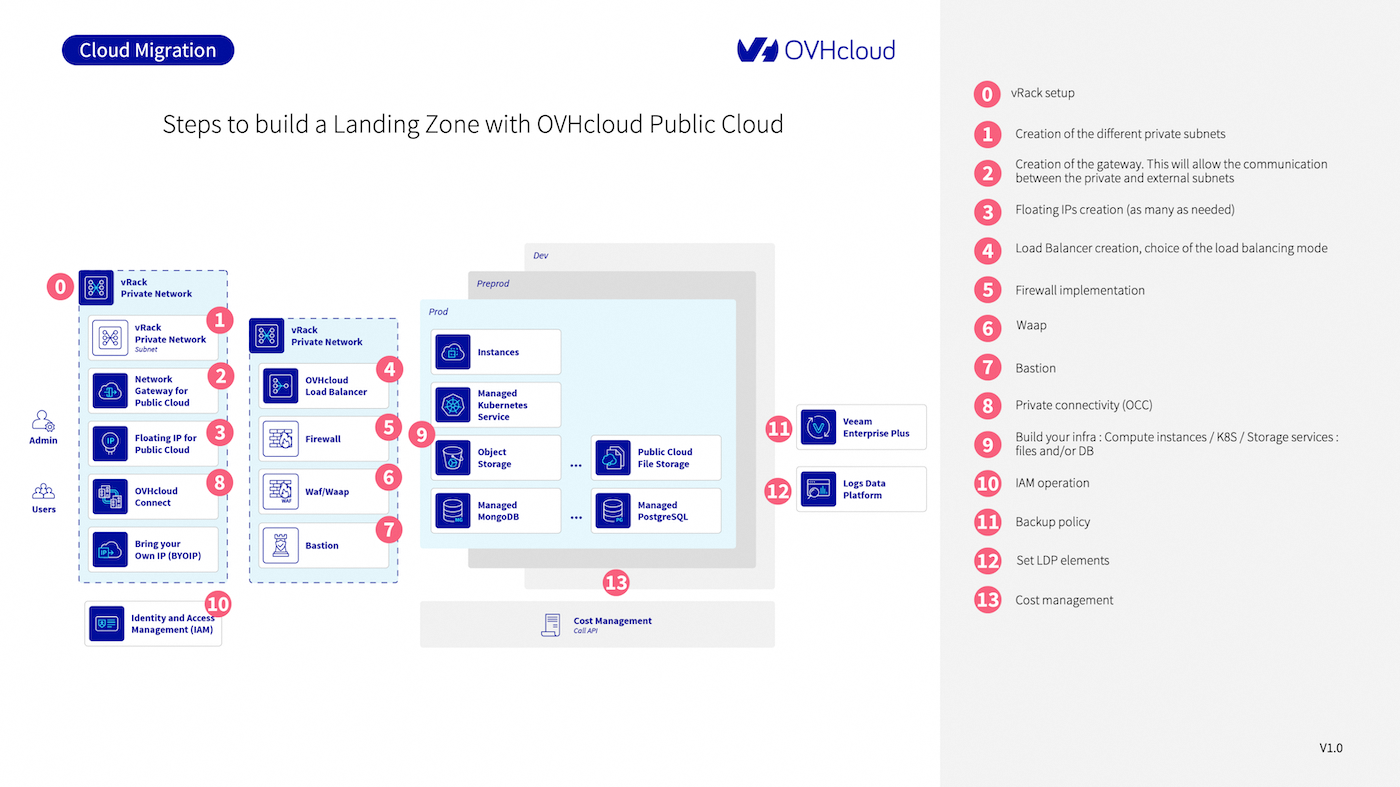Click legend number 0 vRack setup badge
Screen dimensions: 1400x787
(987, 94)
